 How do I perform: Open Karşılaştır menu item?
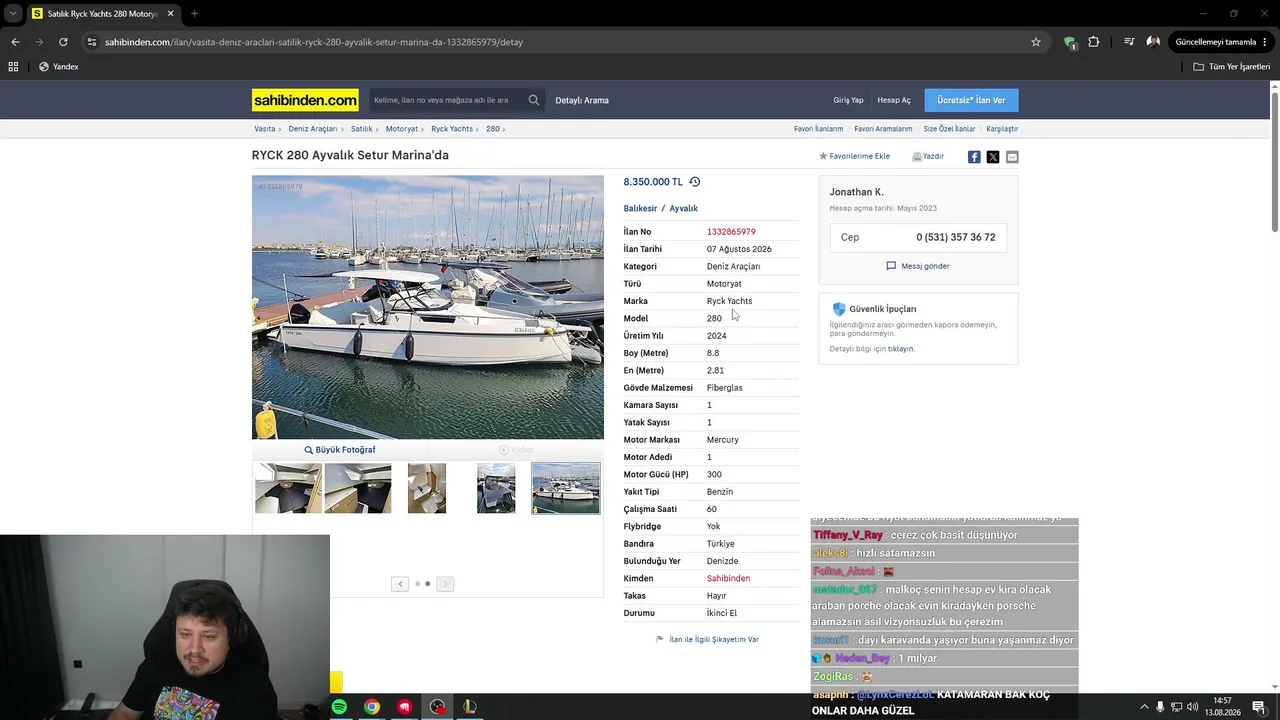pos(1002,129)
